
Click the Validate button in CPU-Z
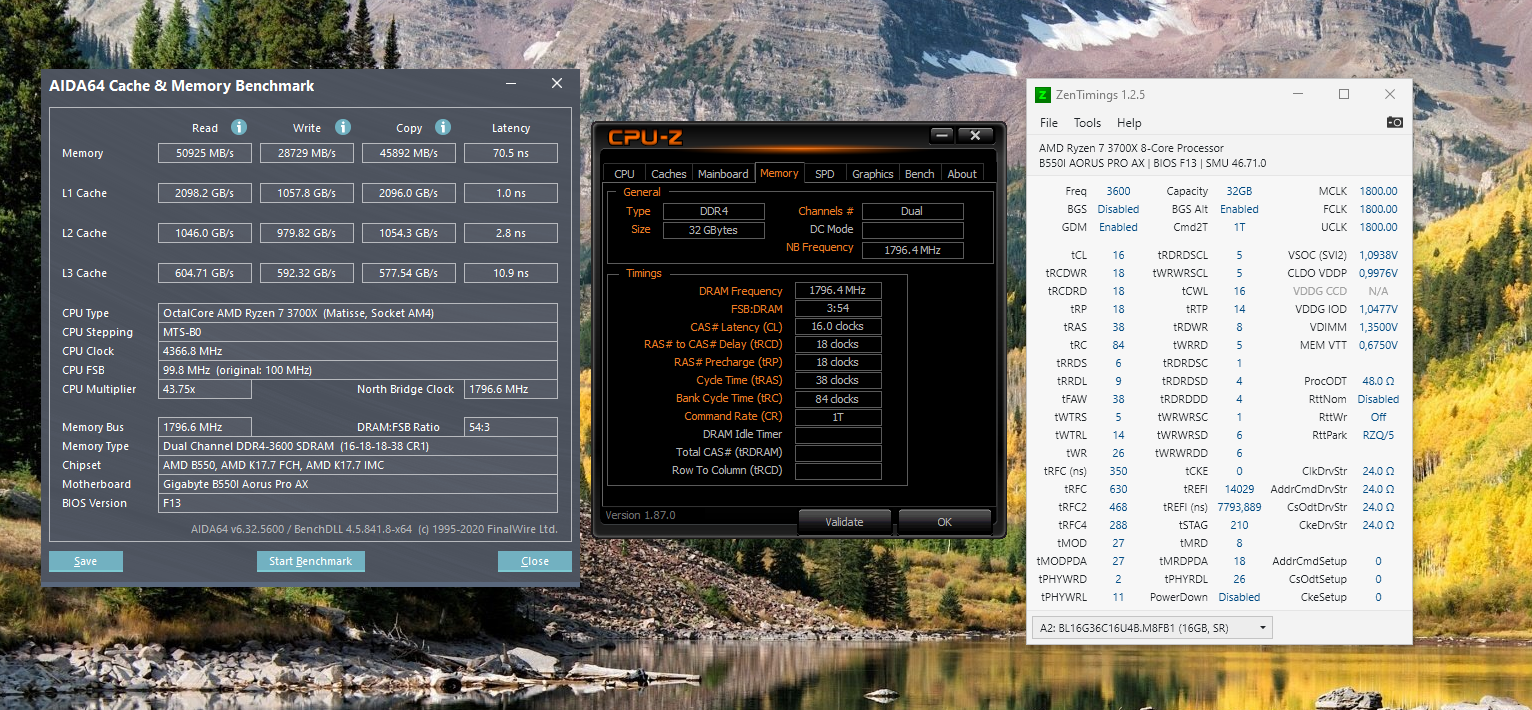click(844, 521)
